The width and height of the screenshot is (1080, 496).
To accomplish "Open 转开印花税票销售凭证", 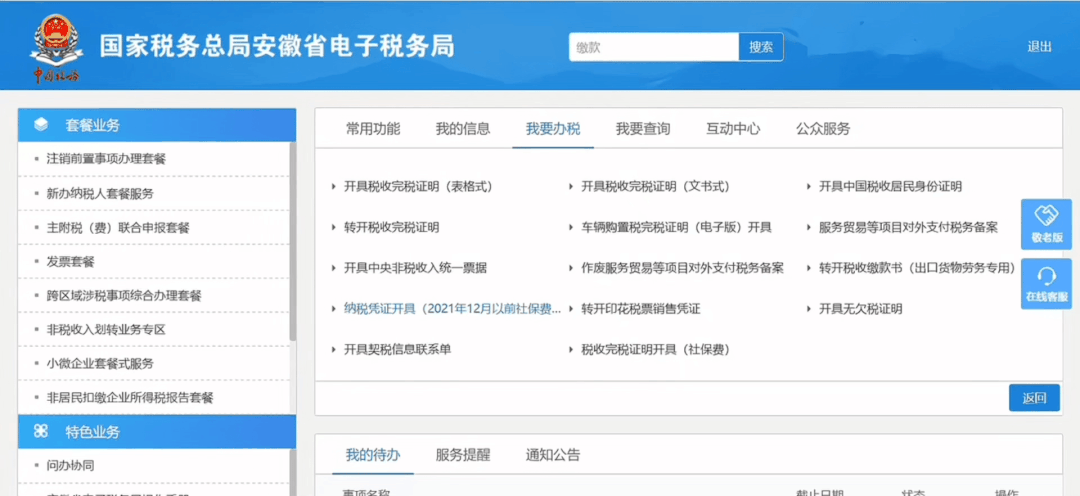I will tap(641, 309).
